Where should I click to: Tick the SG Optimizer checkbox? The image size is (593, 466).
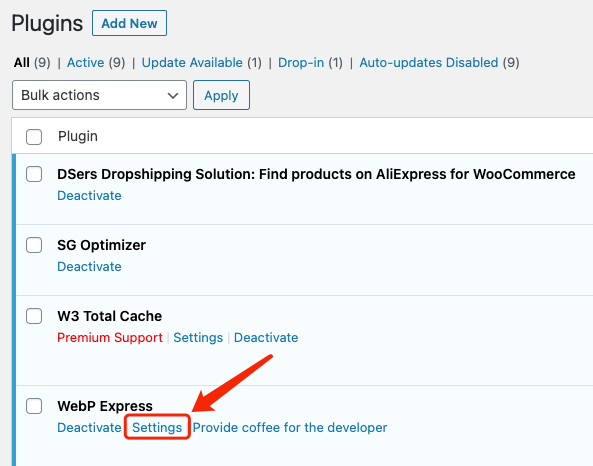[34, 245]
